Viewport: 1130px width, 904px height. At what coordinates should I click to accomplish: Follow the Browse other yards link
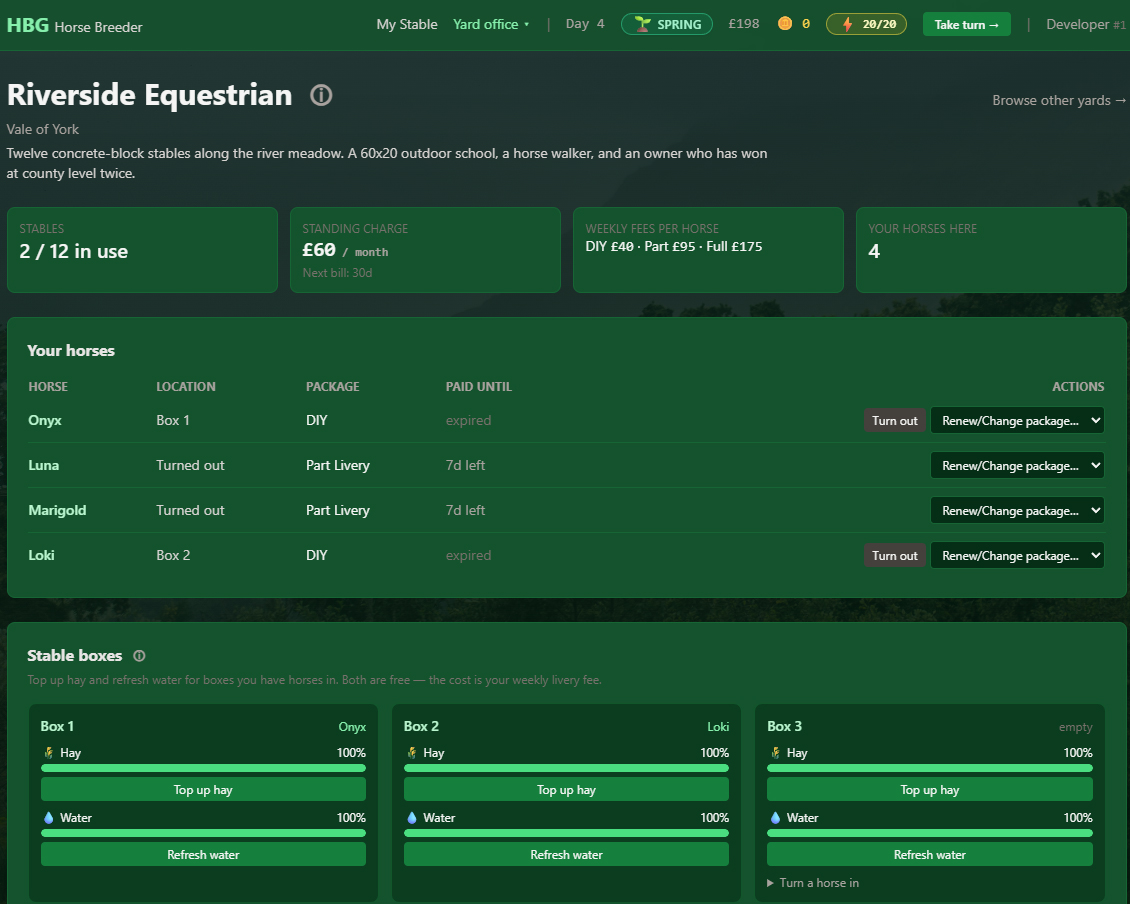click(x=1059, y=100)
